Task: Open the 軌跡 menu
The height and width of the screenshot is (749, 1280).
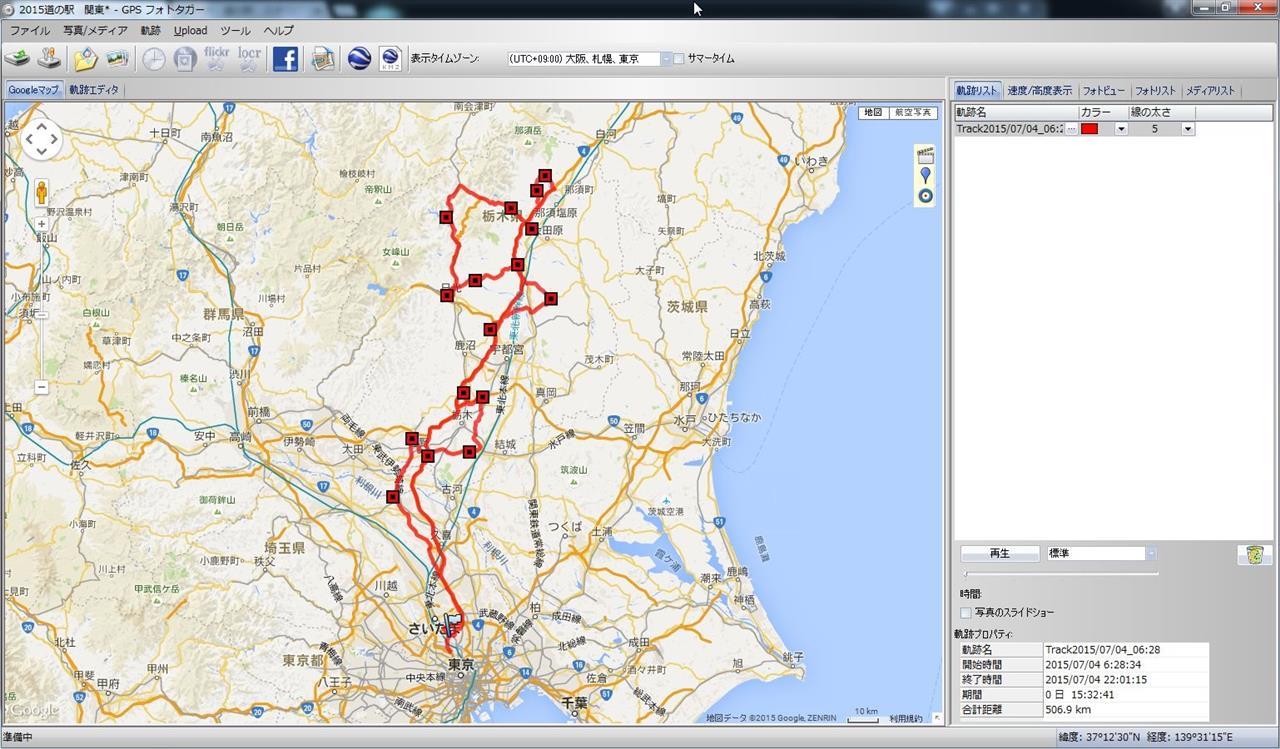Action: pyautogui.click(x=151, y=31)
